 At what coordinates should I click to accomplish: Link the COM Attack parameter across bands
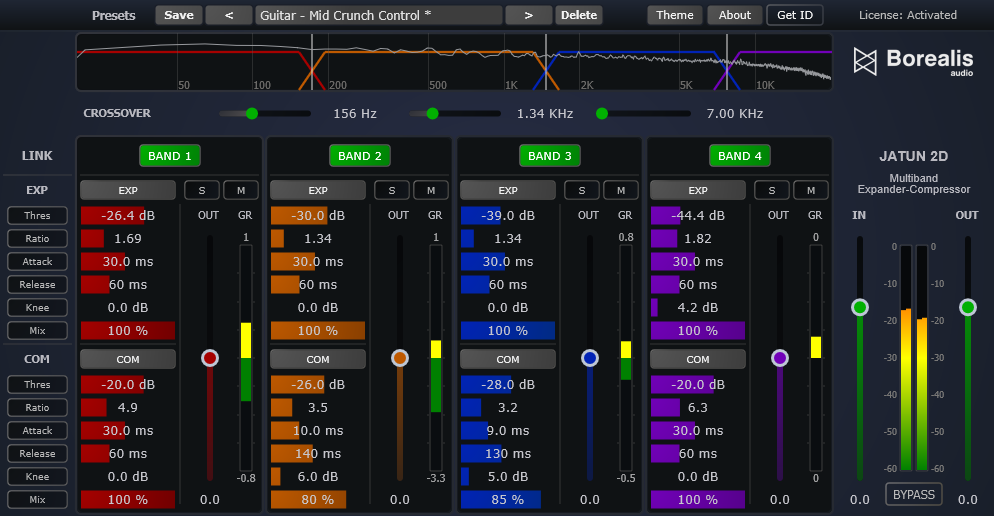click(37, 430)
